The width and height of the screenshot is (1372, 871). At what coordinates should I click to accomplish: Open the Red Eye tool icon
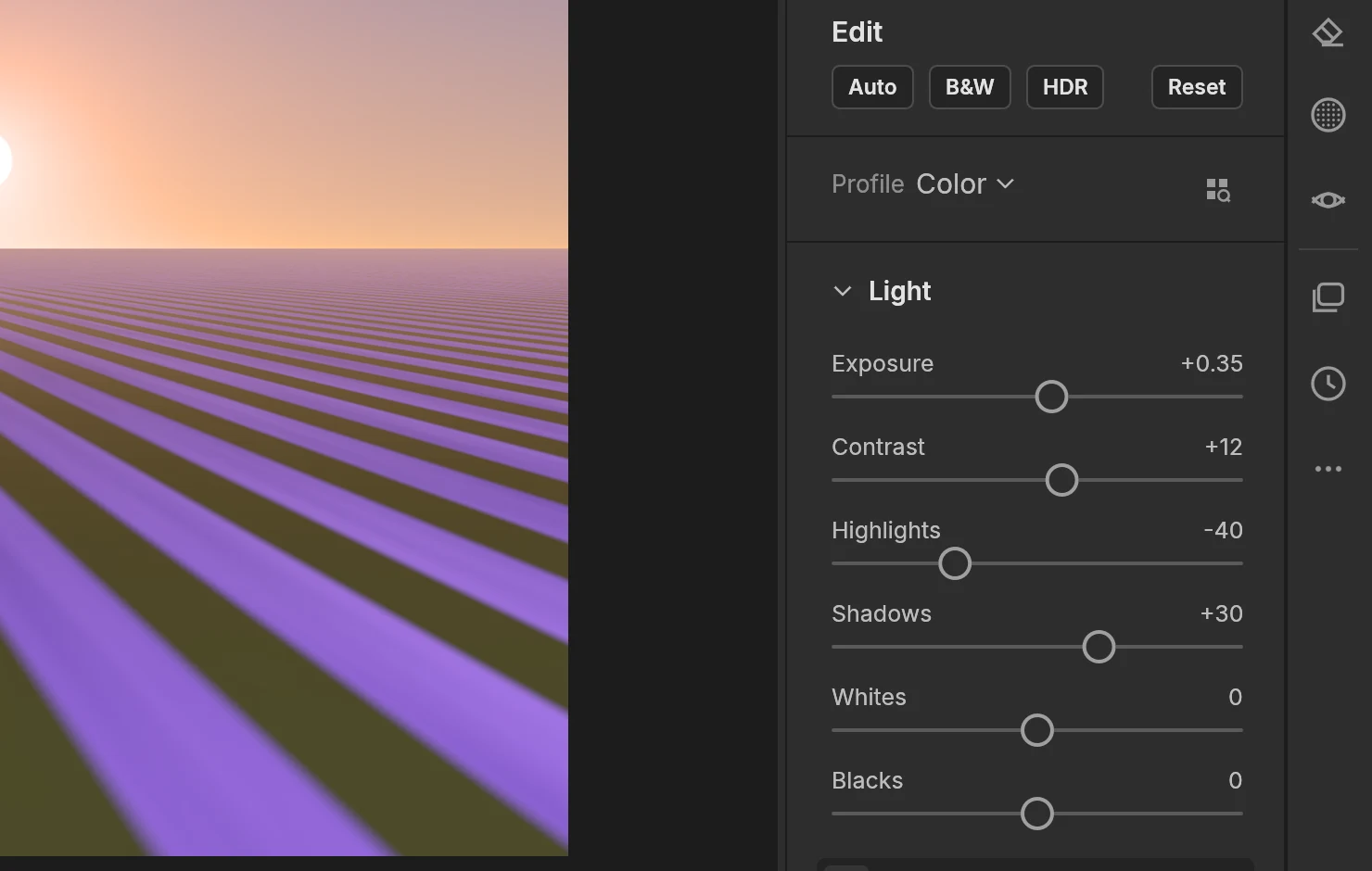1328,200
